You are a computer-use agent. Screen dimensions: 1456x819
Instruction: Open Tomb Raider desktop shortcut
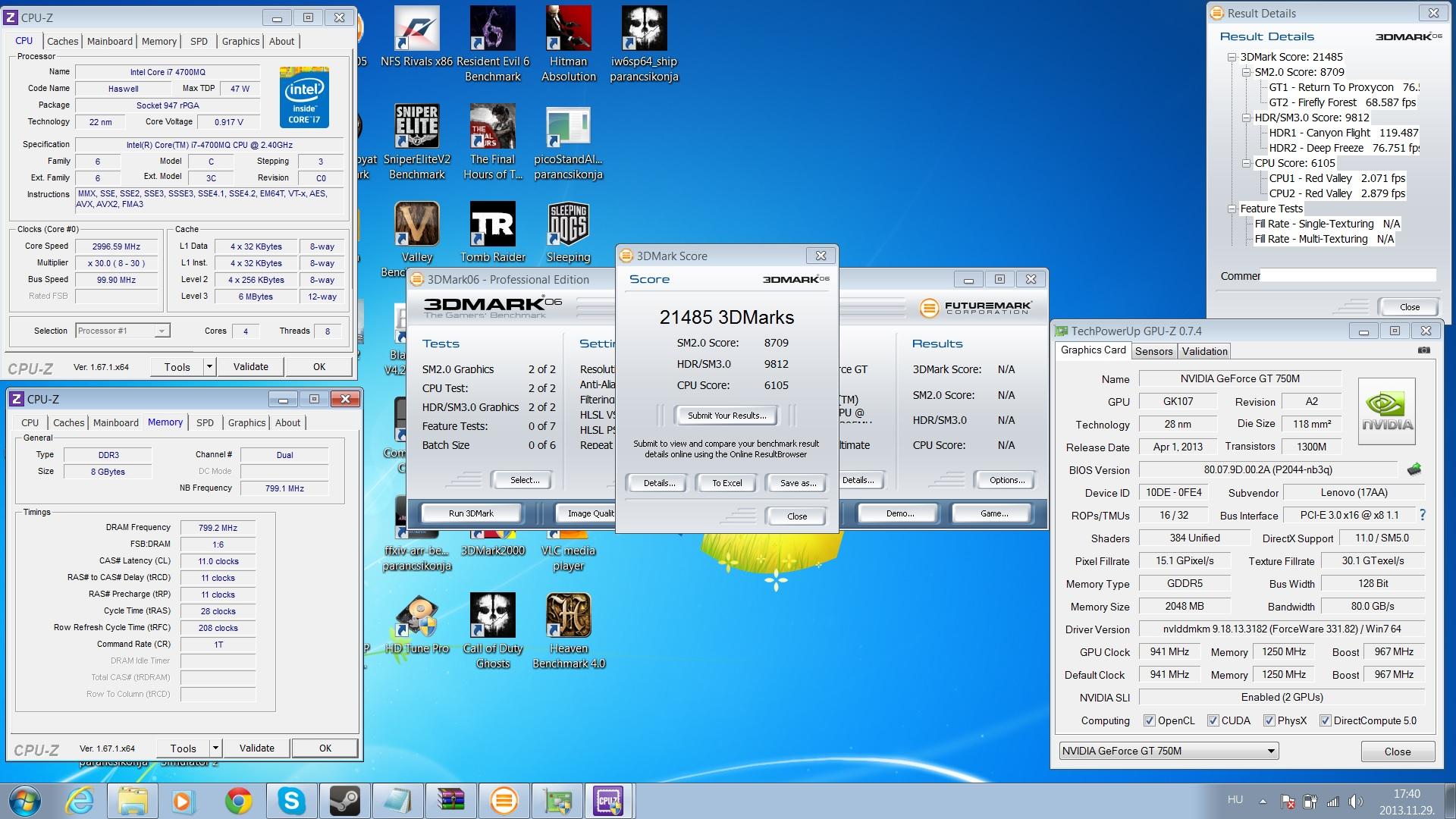point(492,232)
